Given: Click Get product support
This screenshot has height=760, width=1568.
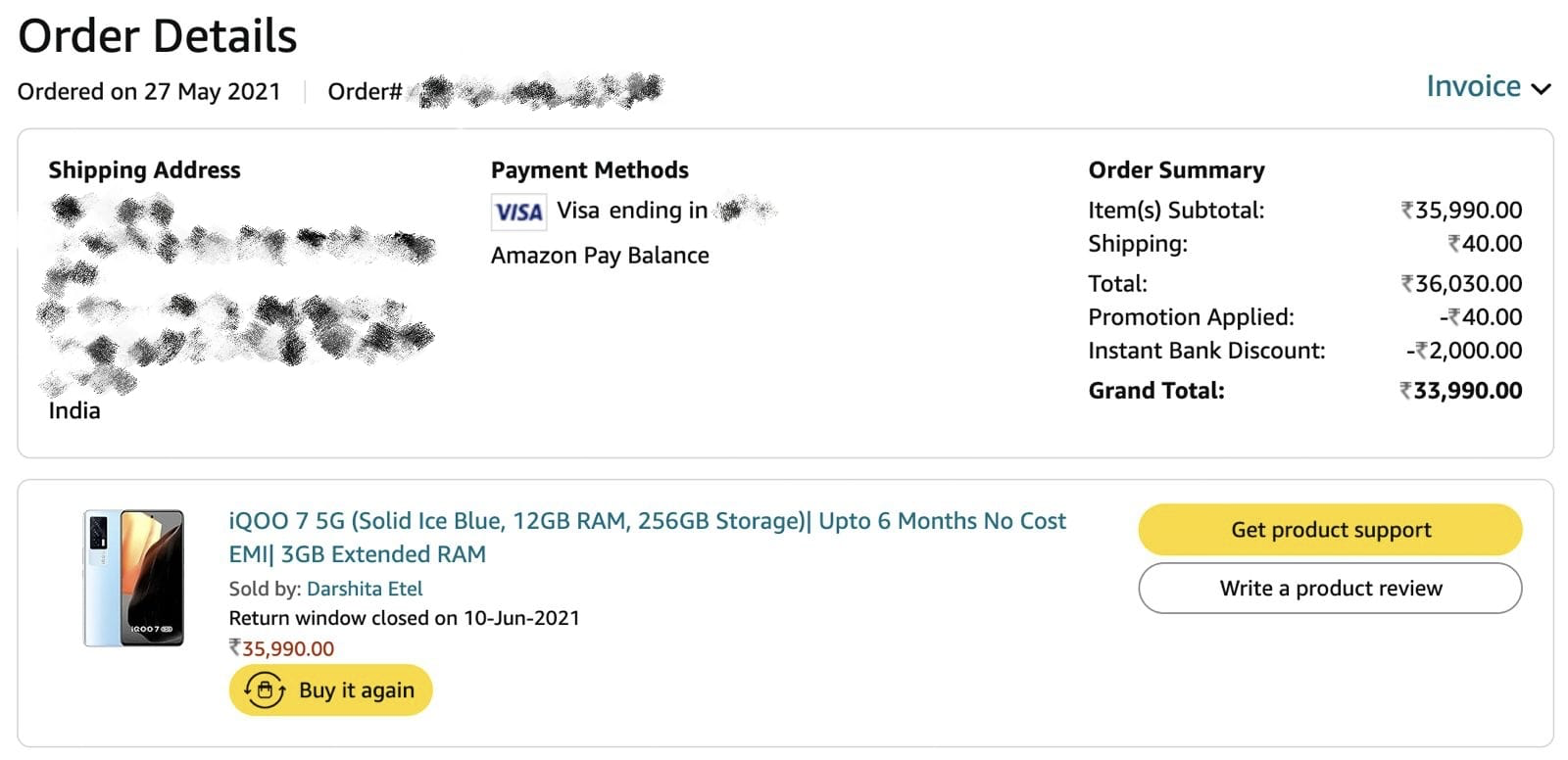Looking at the screenshot, I should [1330, 530].
